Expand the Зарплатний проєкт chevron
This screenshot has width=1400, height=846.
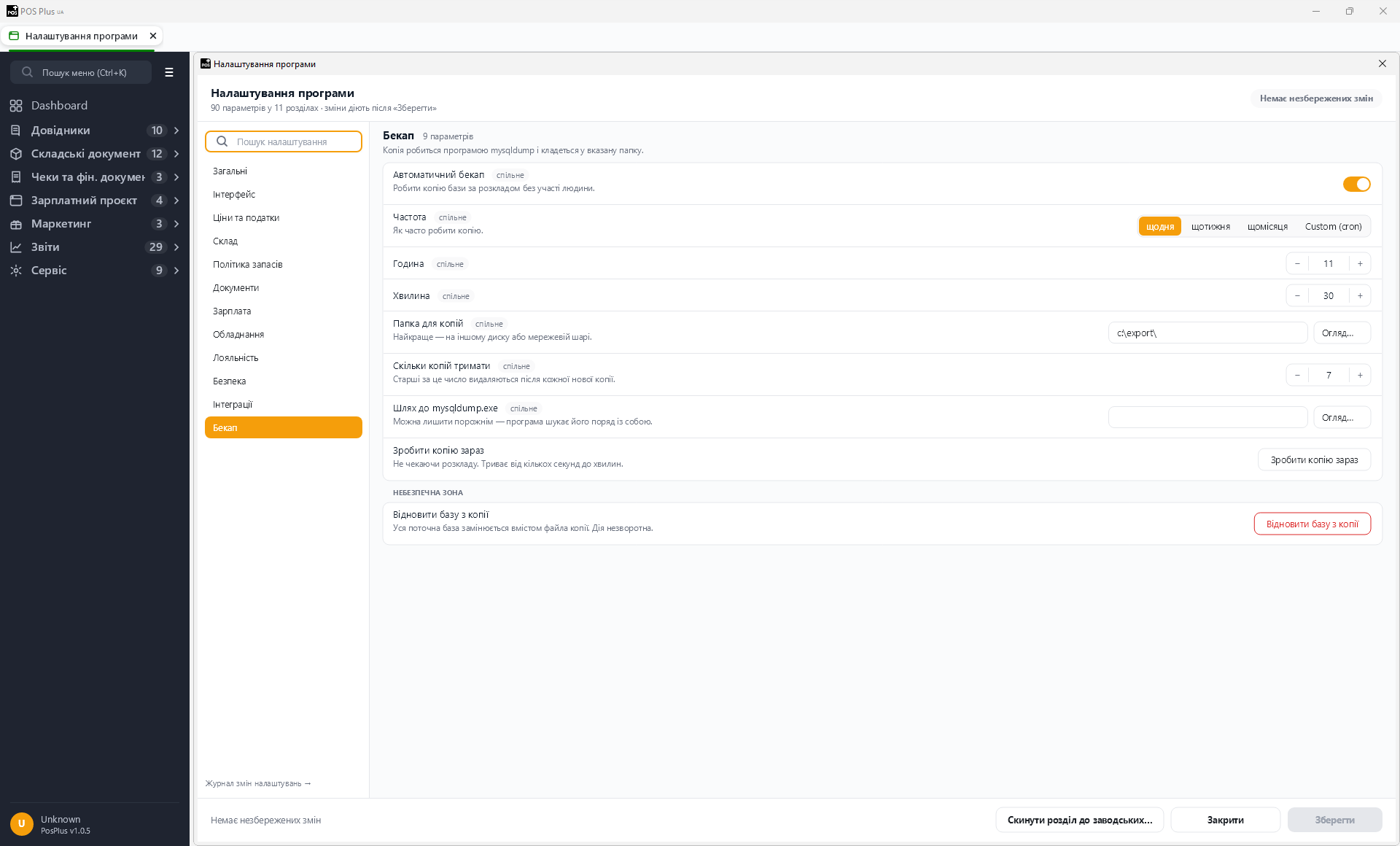[176, 201]
